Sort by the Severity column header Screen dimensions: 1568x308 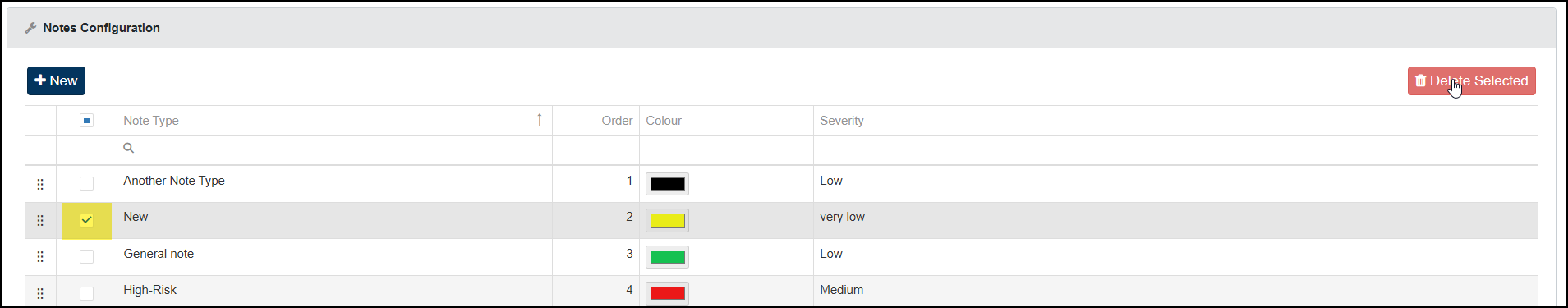pos(842,121)
